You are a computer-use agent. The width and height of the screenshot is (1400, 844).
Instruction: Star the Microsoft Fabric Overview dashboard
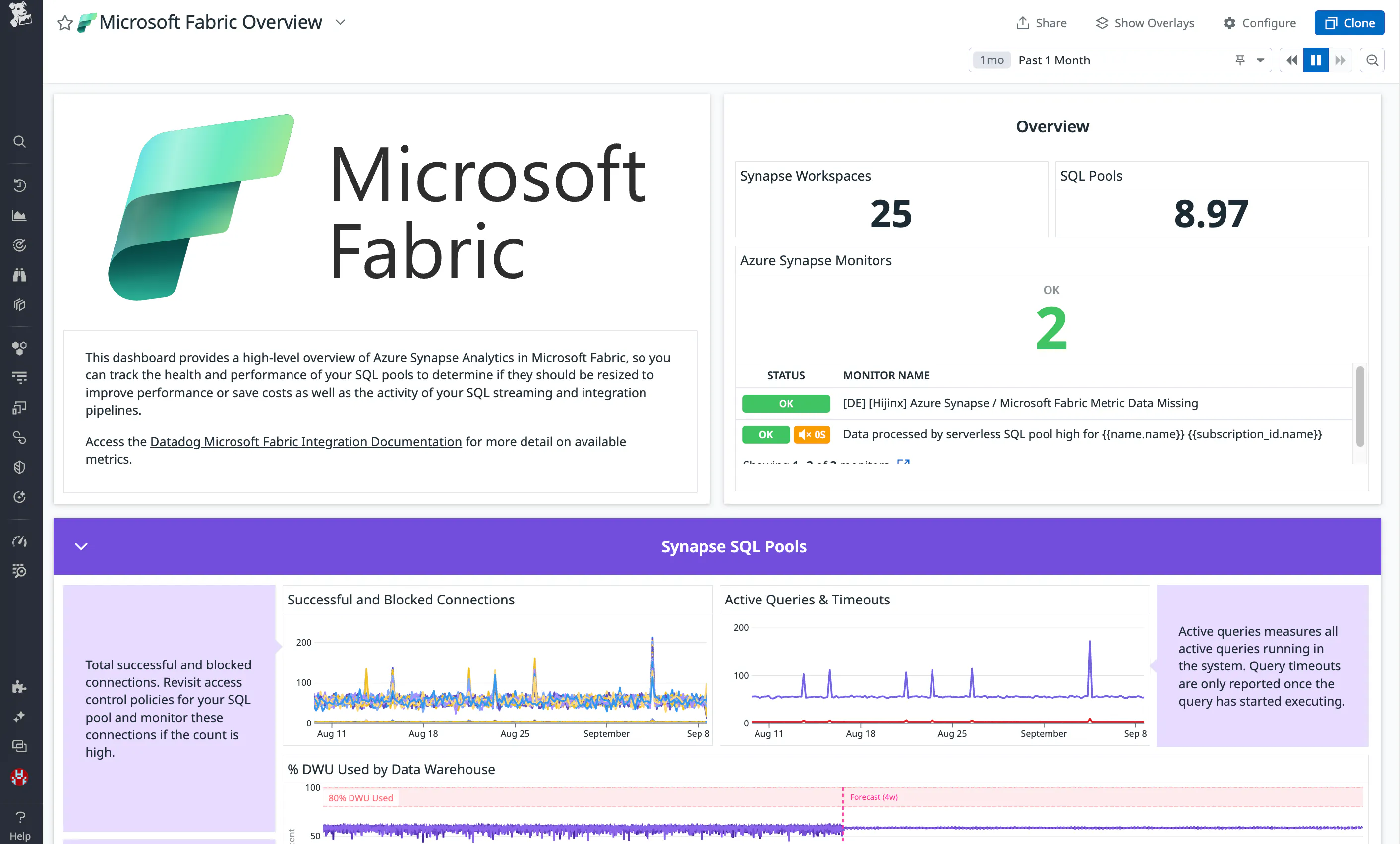64,23
